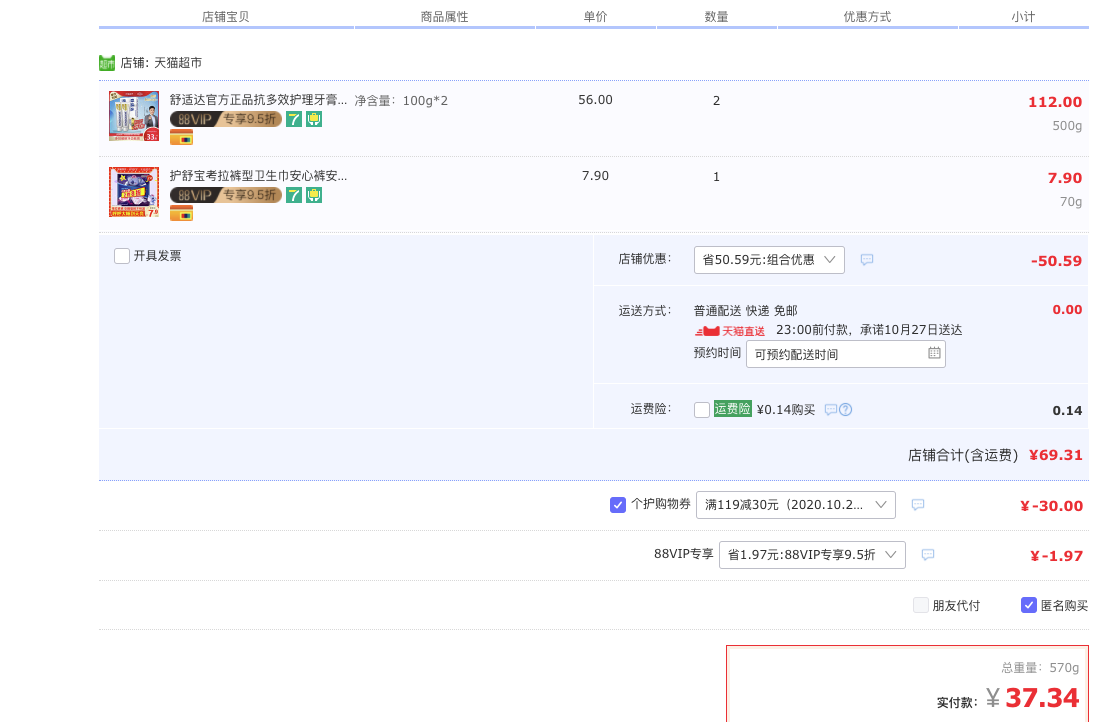The height and width of the screenshot is (722, 1097).
Task: Click the 88VIP 9.5折 badge on 护舒宝 row
Action: tap(226, 195)
